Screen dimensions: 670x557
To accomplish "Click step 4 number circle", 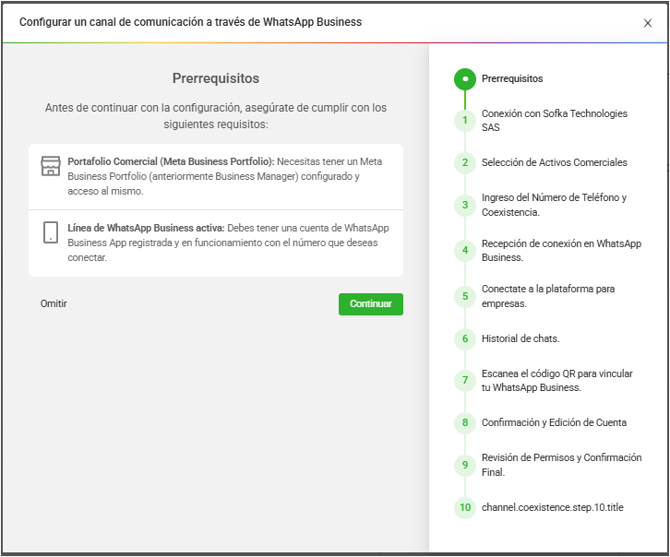I will (464, 250).
